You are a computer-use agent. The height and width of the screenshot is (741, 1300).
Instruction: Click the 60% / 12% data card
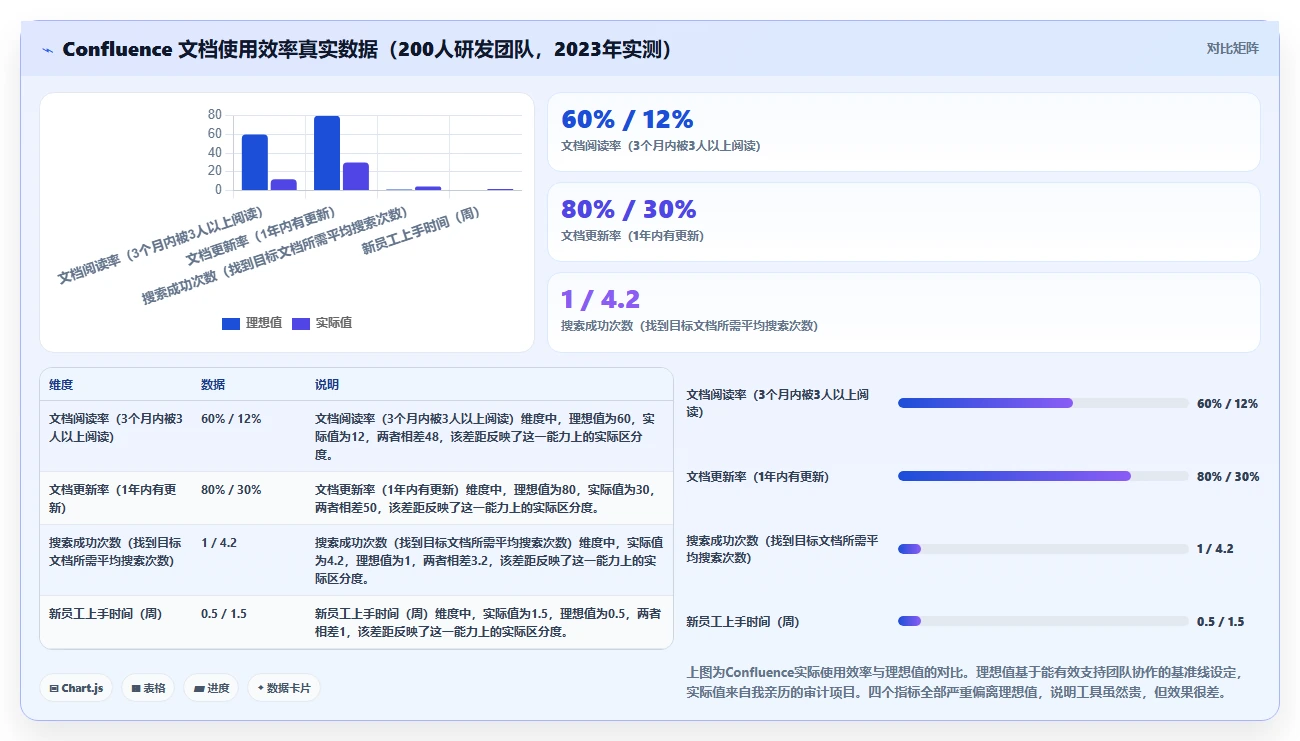(x=904, y=132)
